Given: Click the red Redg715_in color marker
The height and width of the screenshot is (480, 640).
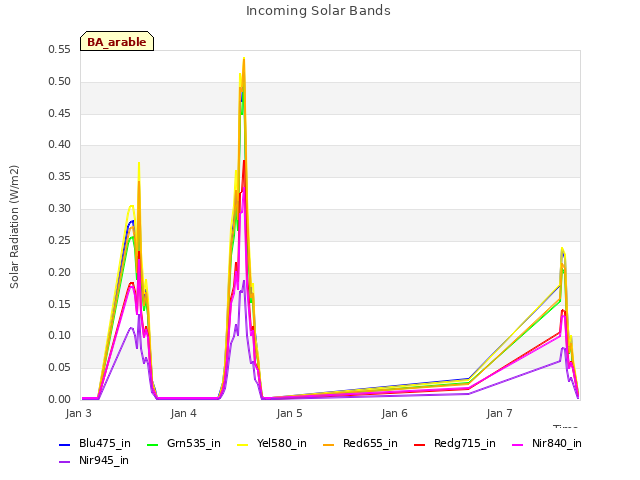Looking at the screenshot, I should pos(419,444).
